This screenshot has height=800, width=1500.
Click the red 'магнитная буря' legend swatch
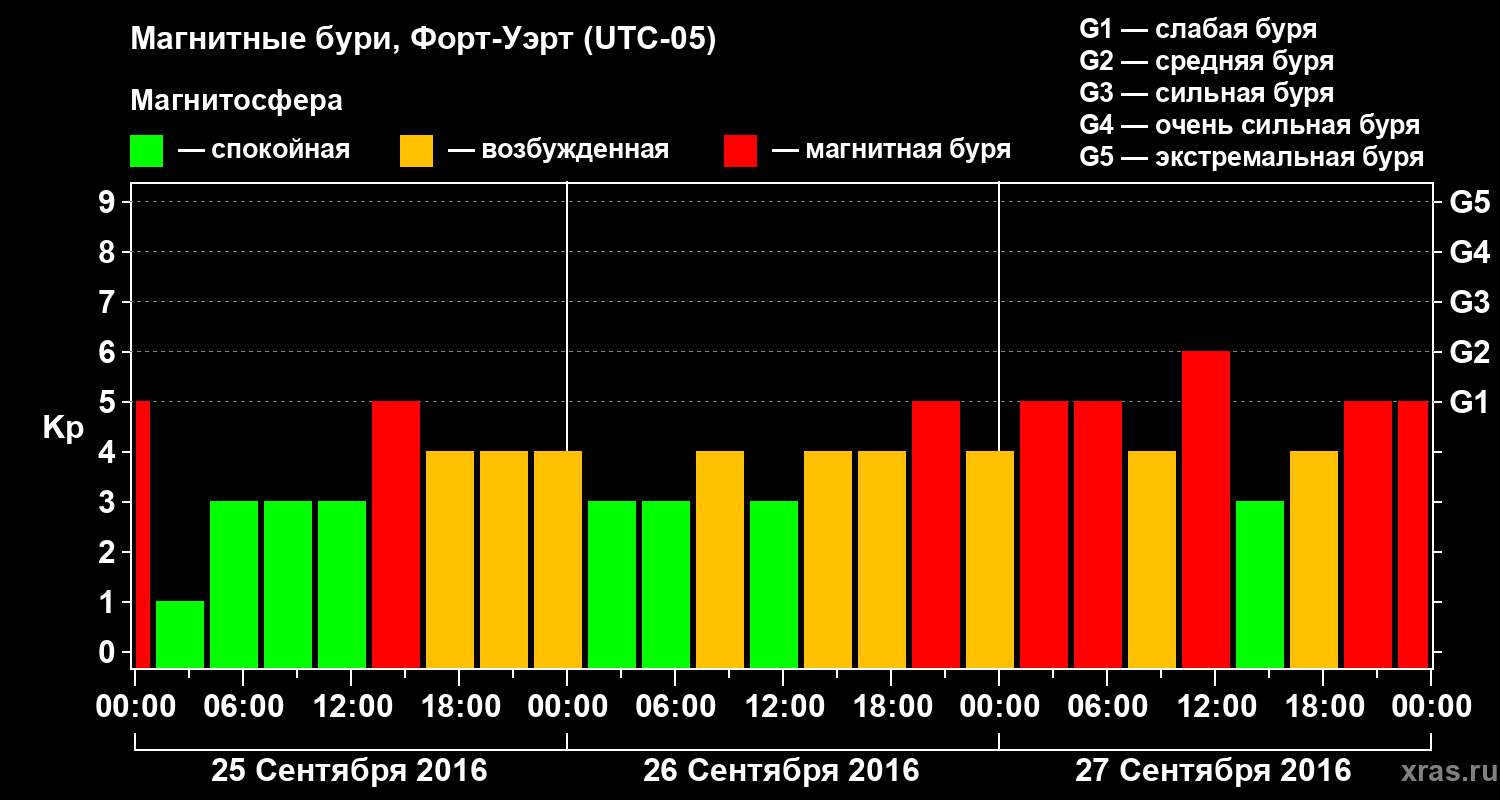pos(741,151)
